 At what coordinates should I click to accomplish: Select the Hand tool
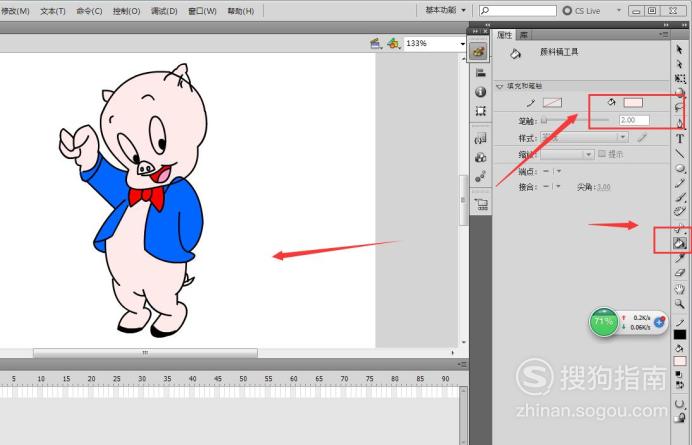pos(680,289)
